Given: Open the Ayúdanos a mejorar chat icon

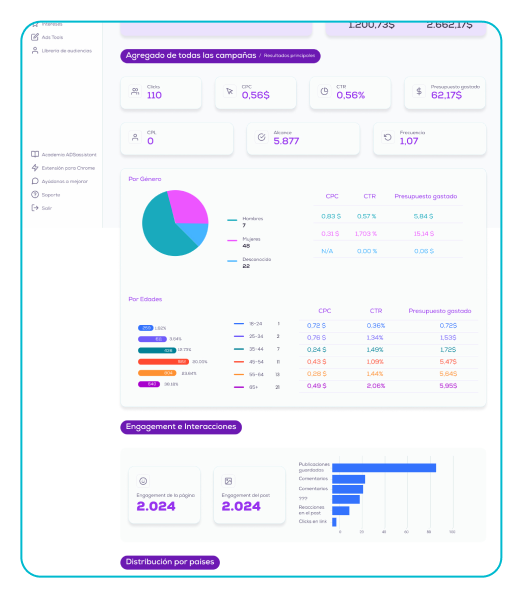Looking at the screenshot, I should tap(35, 181).
